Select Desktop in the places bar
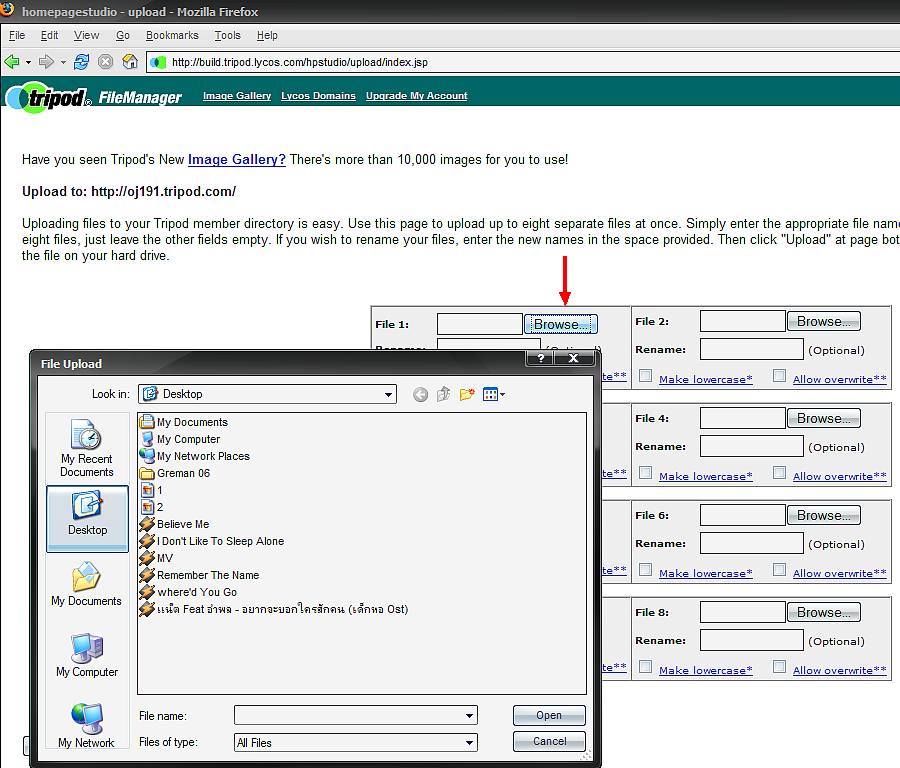Viewport: 900px width, 768px height. click(87, 518)
